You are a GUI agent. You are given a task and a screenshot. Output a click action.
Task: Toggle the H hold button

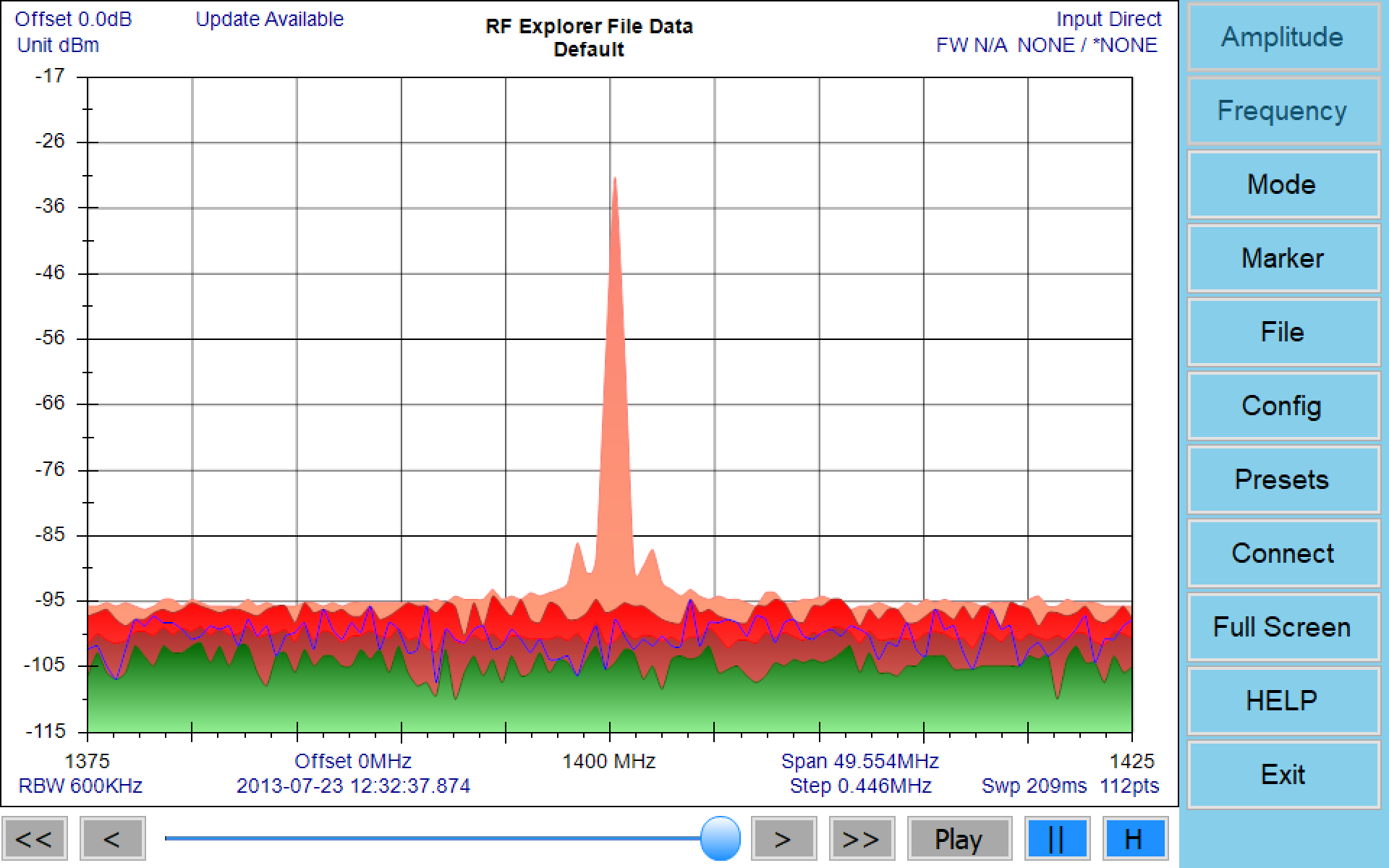click(1135, 839)
